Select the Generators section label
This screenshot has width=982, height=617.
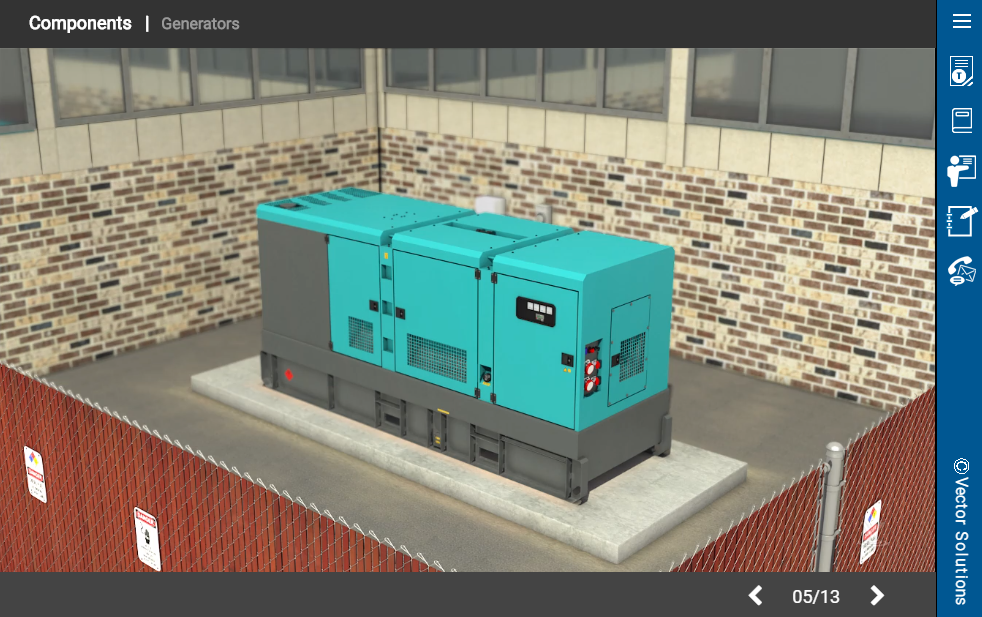[x=200, y=23]
